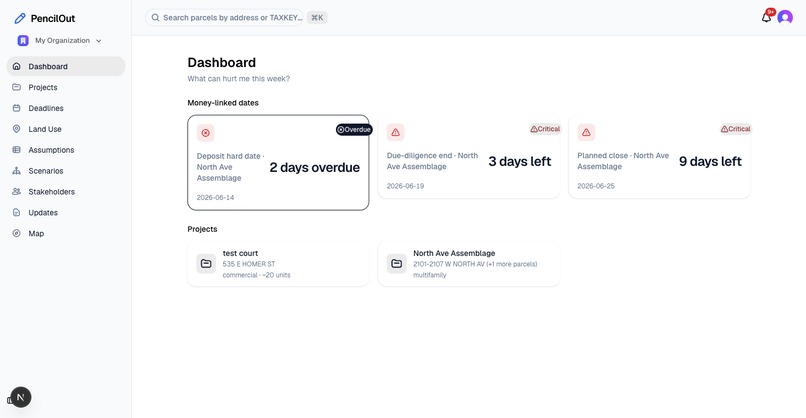
Task: Click the Projects folder icon in sidebar
Action: coord(16,87)
